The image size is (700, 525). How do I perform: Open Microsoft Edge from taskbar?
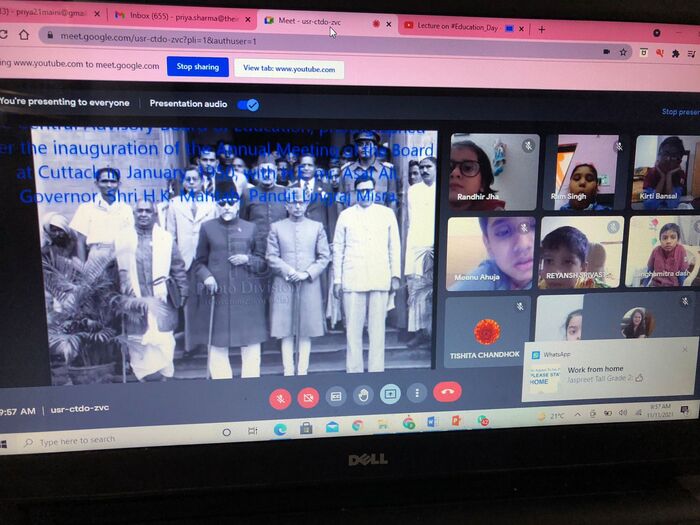click(x=280, y=430)
